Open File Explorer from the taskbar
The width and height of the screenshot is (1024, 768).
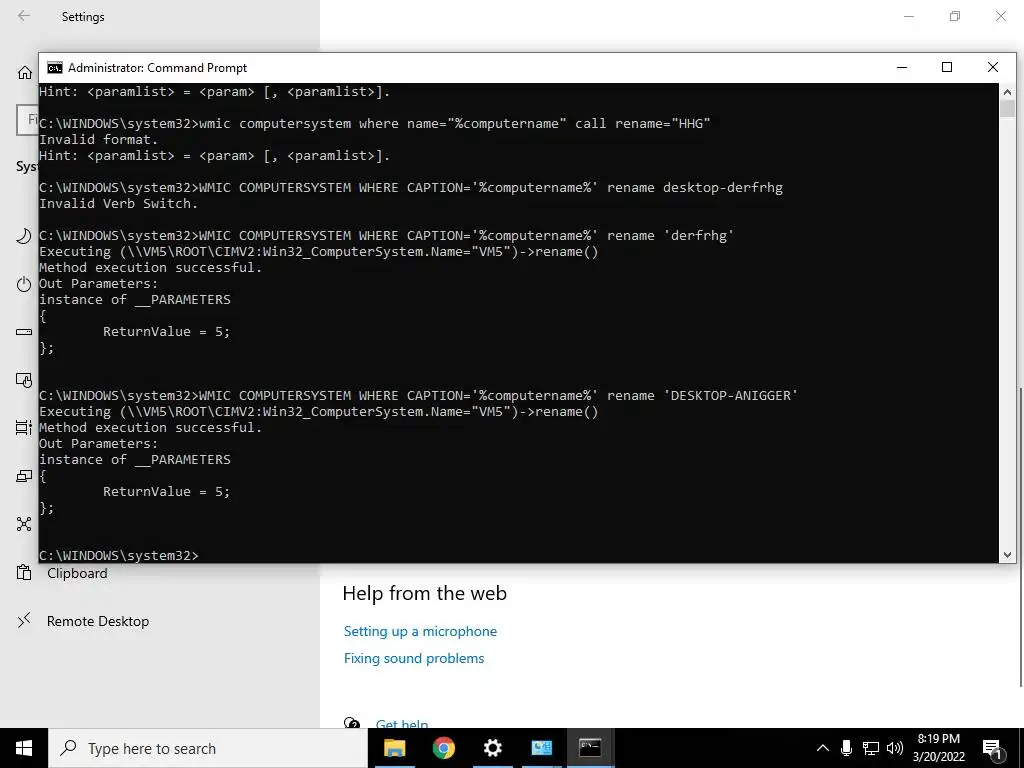[394, 748]
